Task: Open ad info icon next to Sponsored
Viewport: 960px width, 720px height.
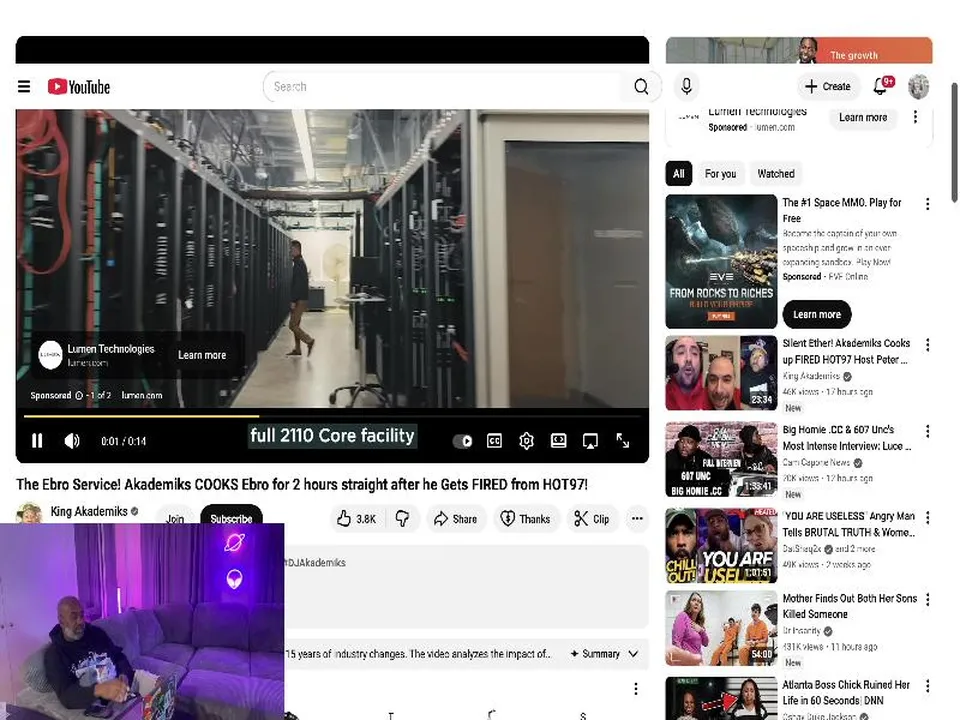Action: pos(79,396)
